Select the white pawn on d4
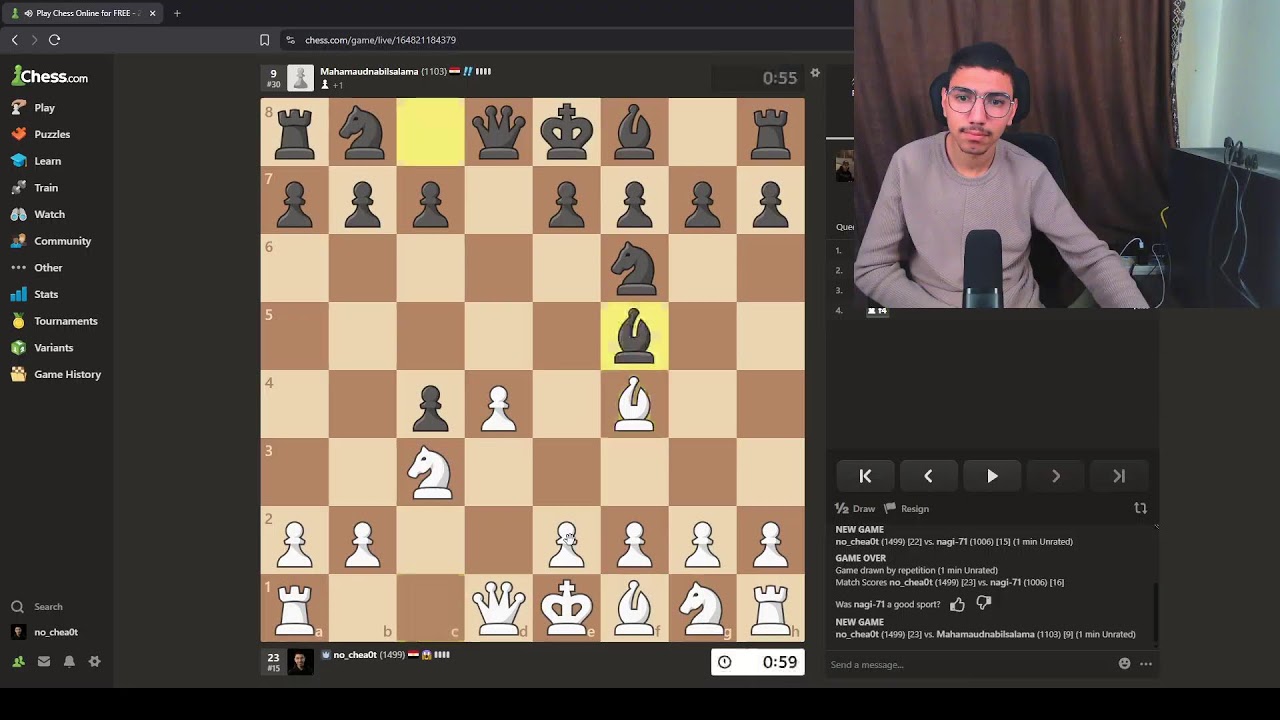This screenshot has width=1280, height=720. 498,403
